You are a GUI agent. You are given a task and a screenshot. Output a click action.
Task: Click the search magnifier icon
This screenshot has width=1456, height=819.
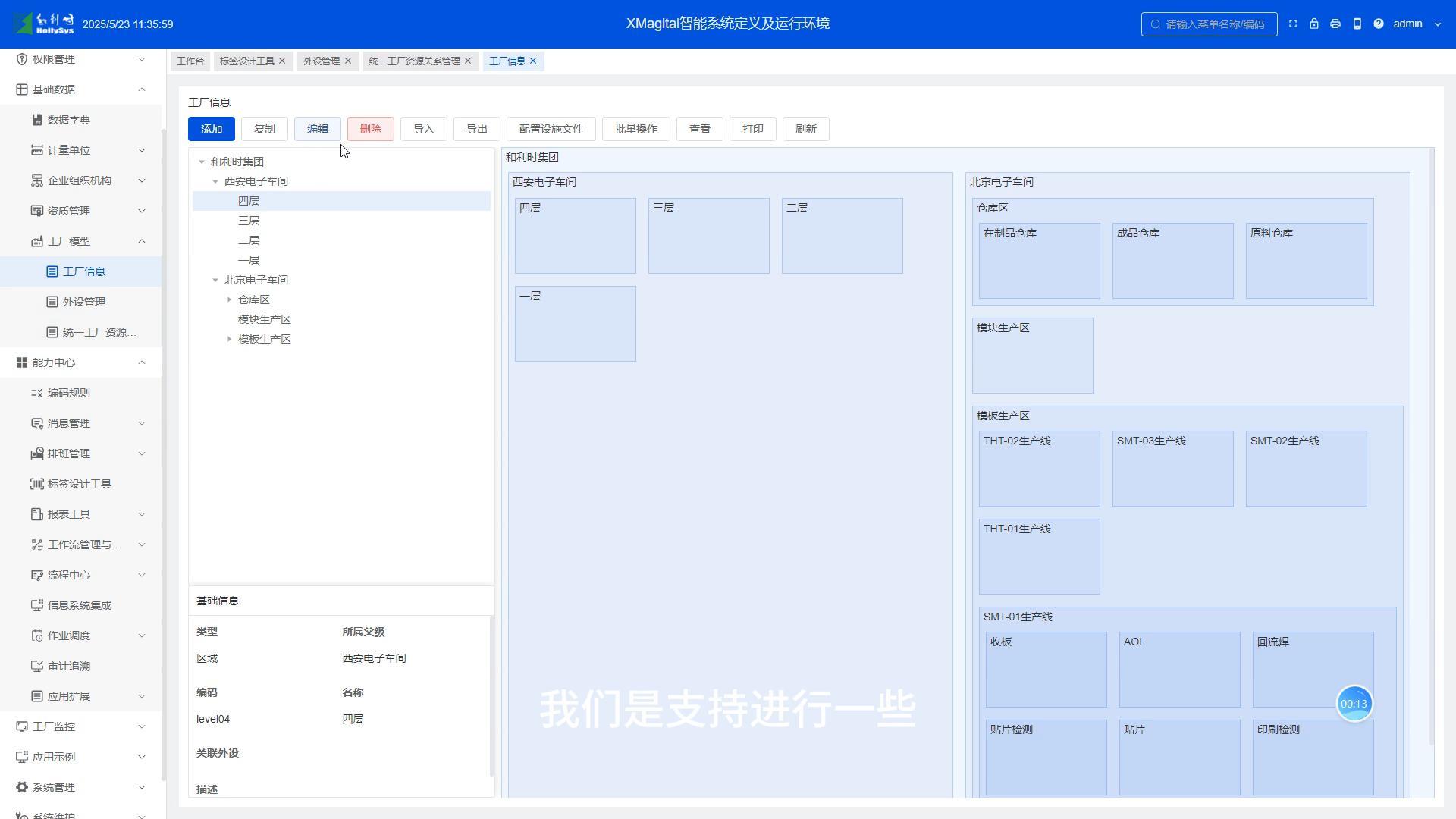click(x=1156, y=24)
